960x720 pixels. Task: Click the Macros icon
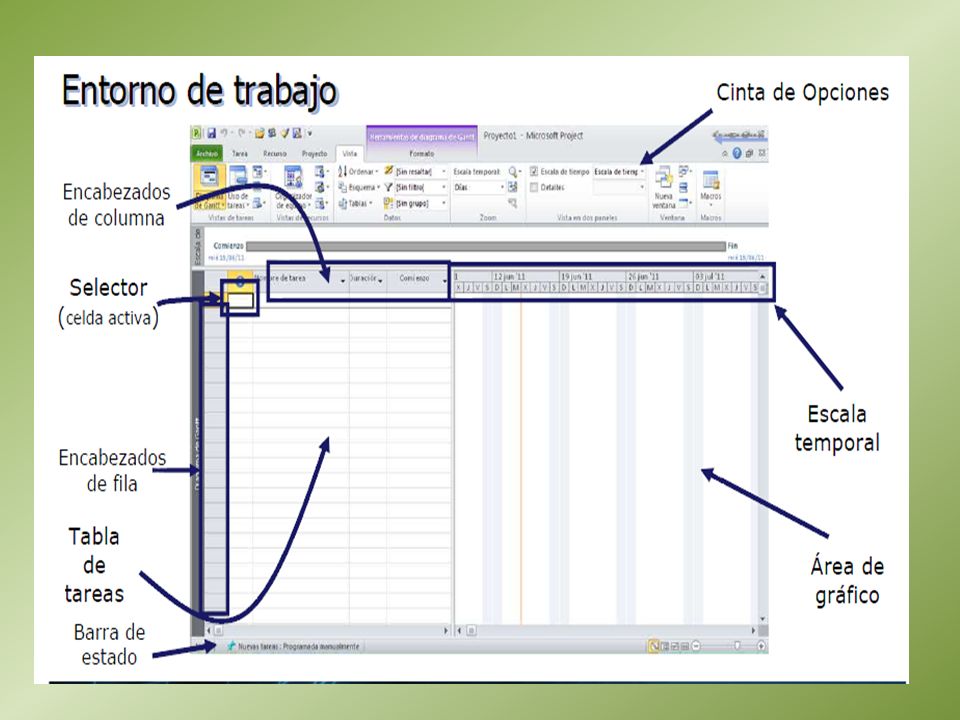pos(711,179)
